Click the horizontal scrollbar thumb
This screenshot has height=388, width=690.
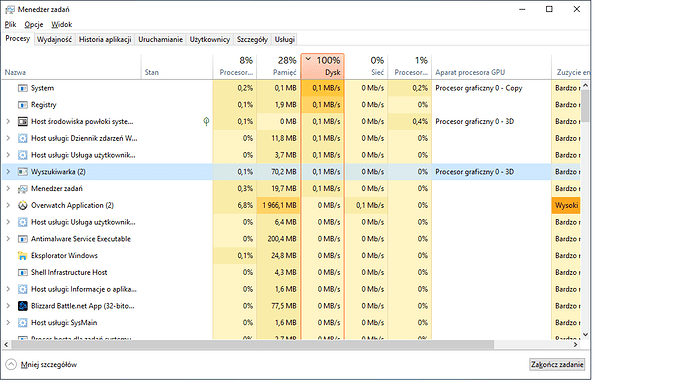pos(253,344)
